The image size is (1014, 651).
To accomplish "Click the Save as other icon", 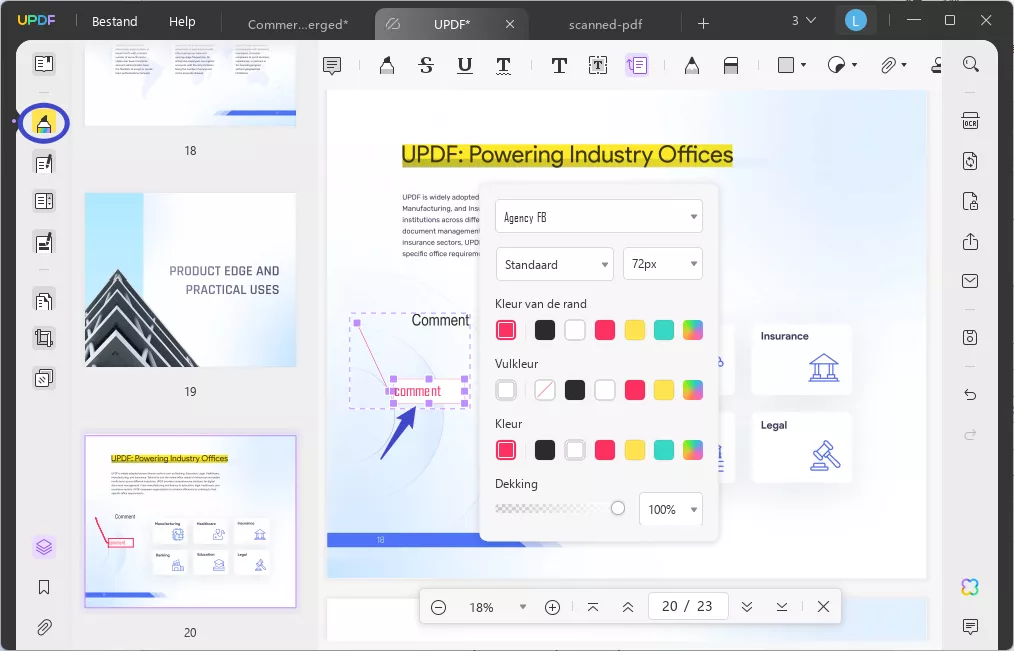I will pos(970,337).
